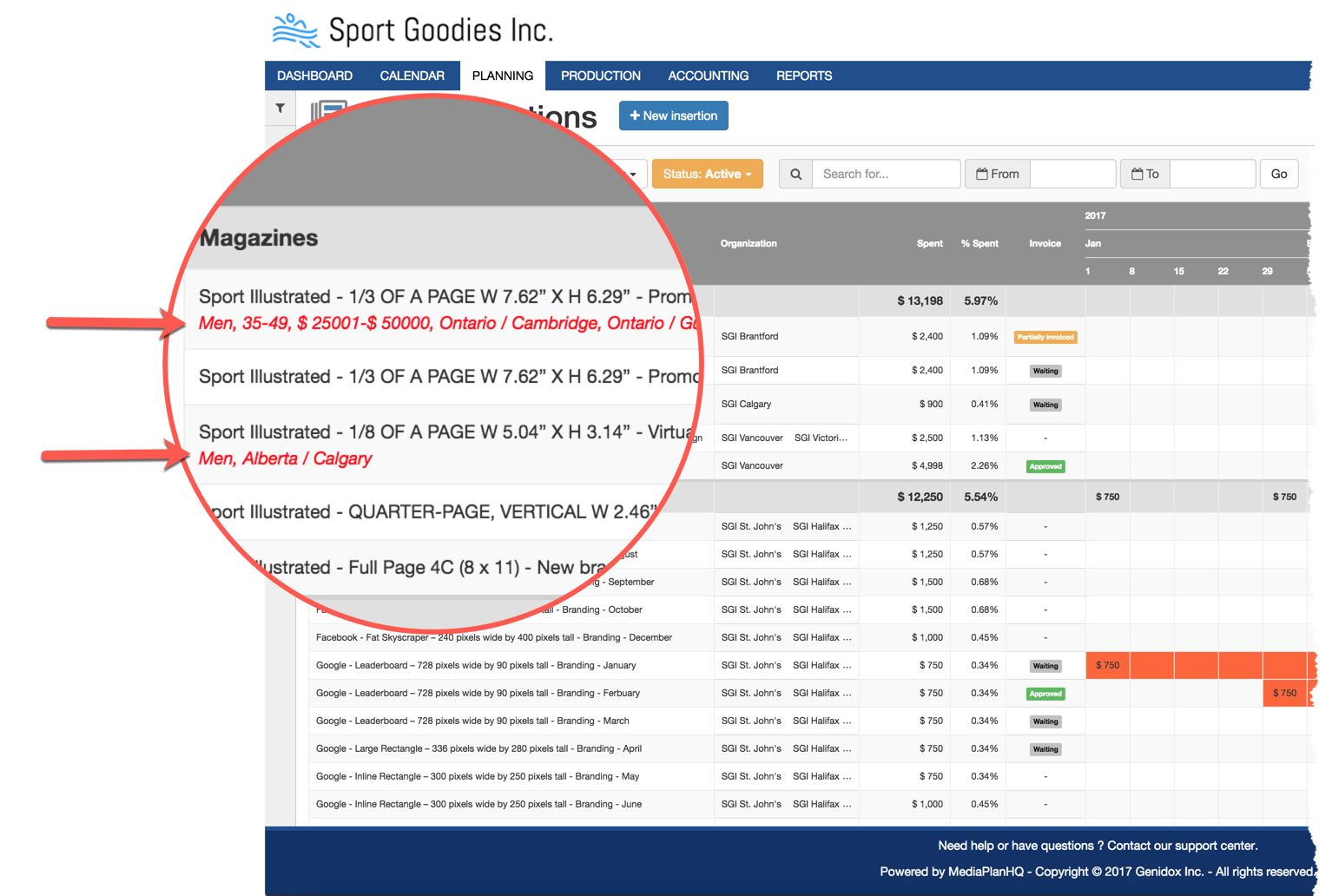This screenshot has height=896, width=1339.
Task: Click the Go button
Action: click(x=1278, y=174)
